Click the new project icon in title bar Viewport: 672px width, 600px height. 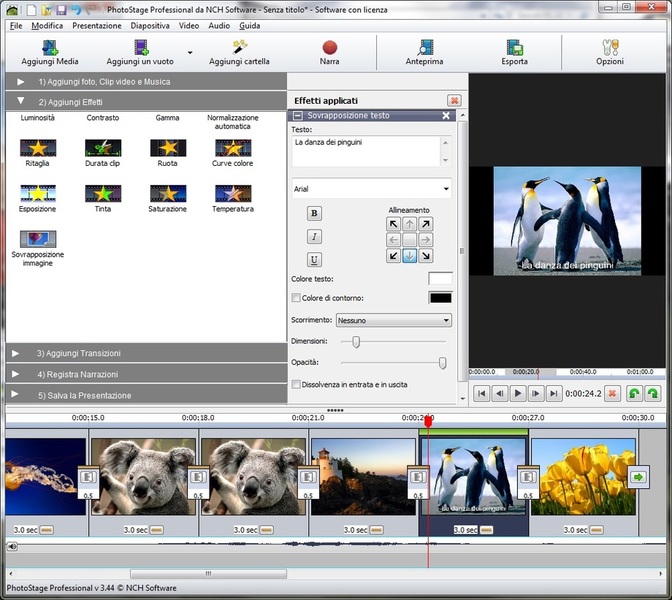(x=32, y=9)
